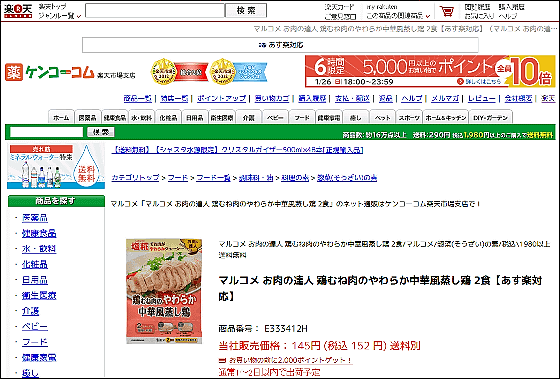This screenshot has width=560, height=379.
Task: Click the Rakuten logo icon
Action: click(18, 11)
